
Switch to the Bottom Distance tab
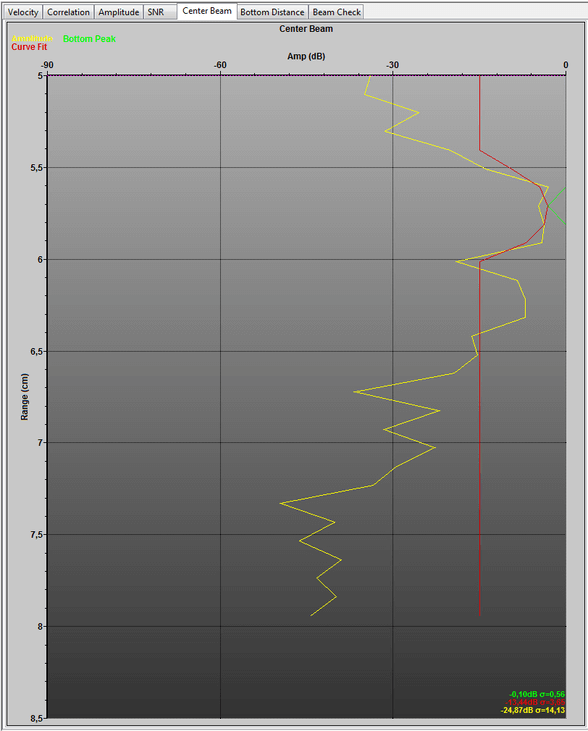(272, 12)
